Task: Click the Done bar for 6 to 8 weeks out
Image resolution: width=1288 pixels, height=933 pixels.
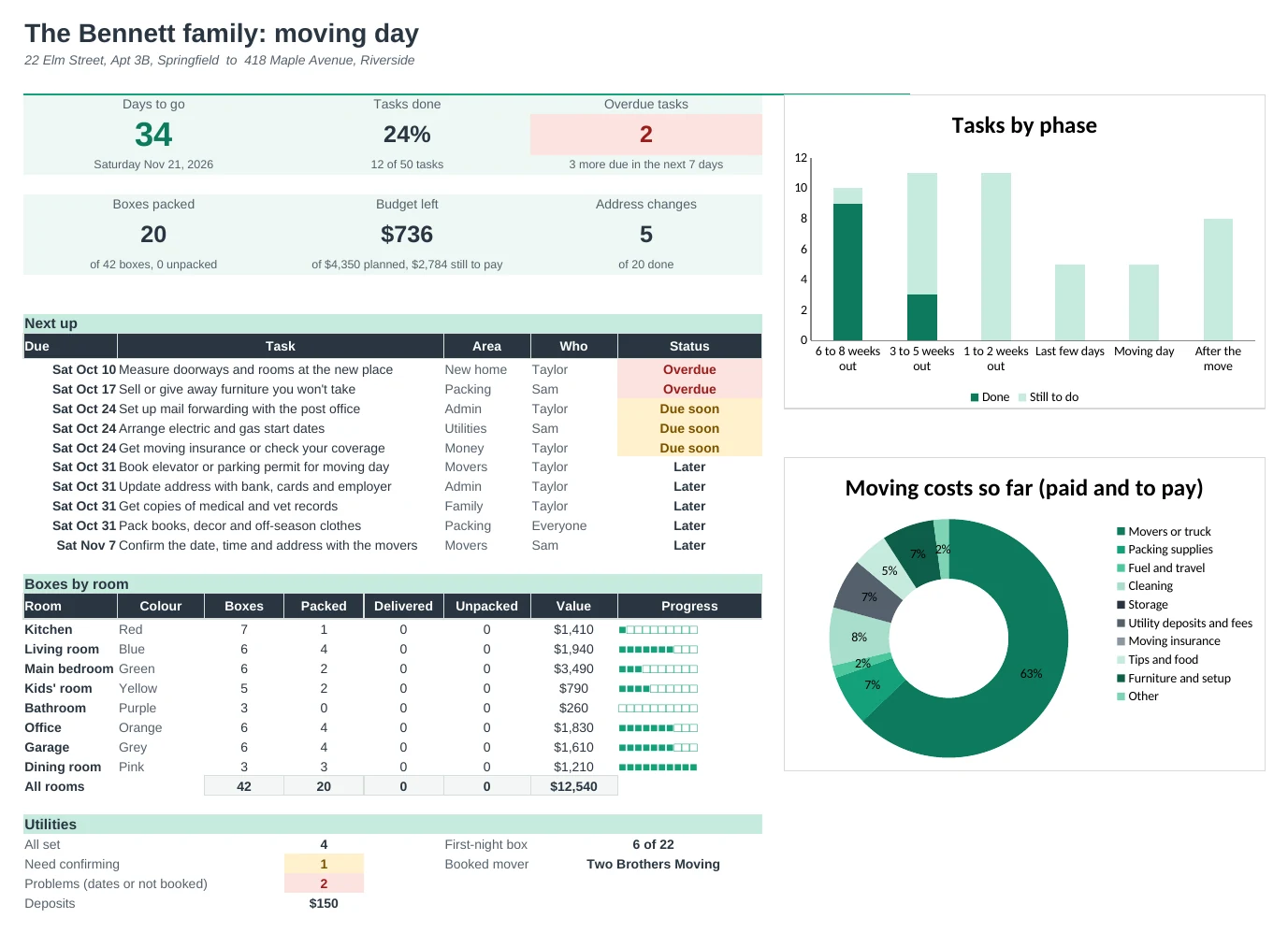Action: point(847,272)
